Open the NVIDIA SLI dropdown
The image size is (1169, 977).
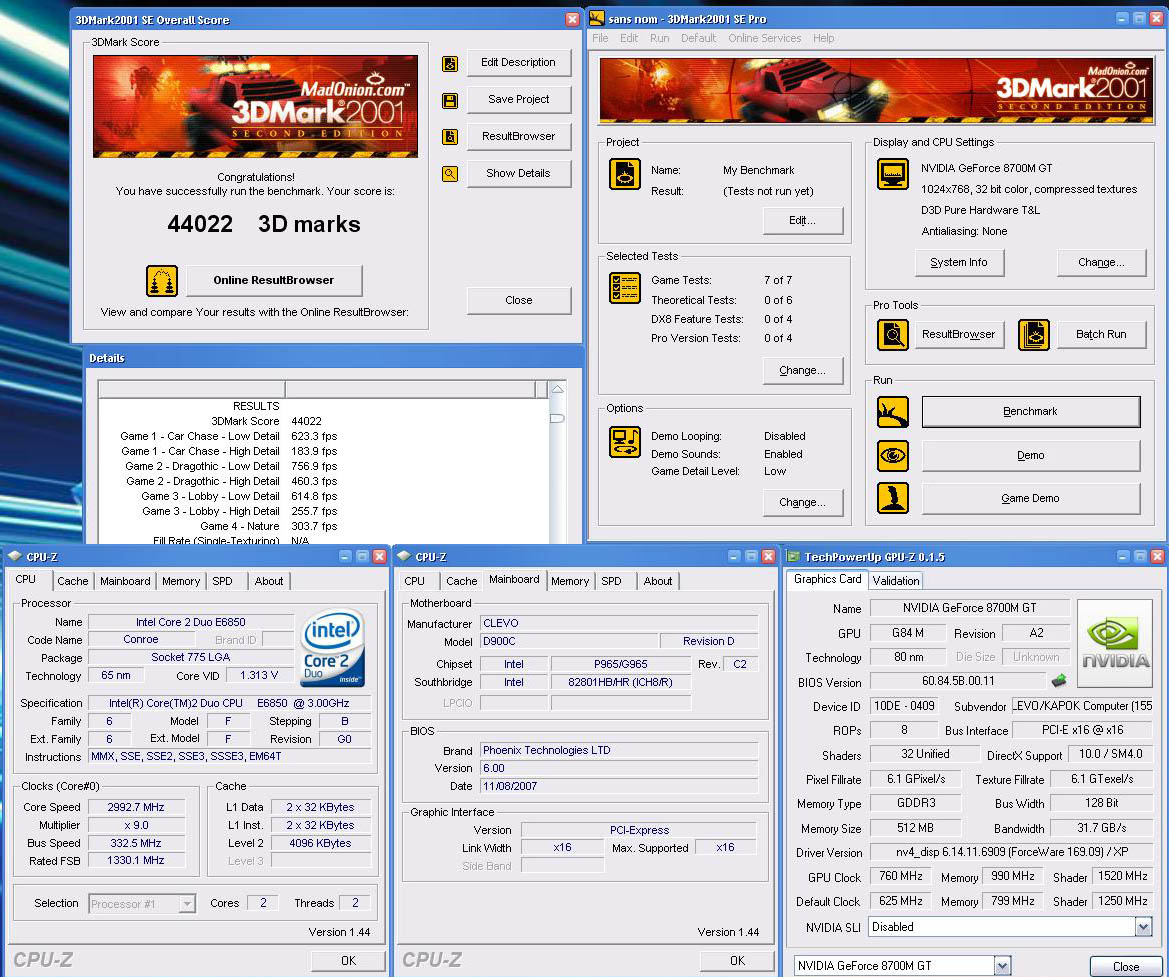[x=1144, y=927]
